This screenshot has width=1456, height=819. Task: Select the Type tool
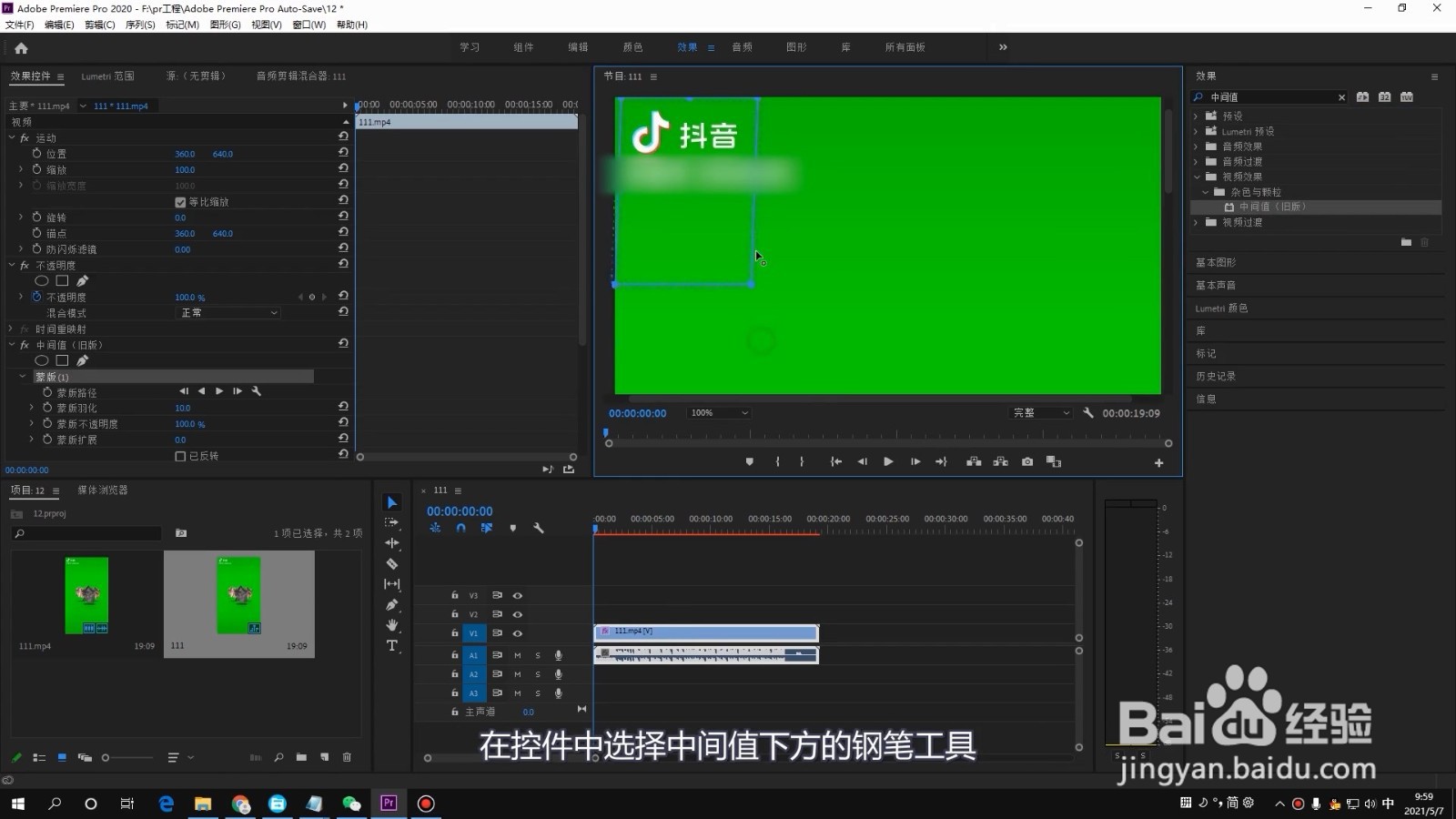point(392,645)
